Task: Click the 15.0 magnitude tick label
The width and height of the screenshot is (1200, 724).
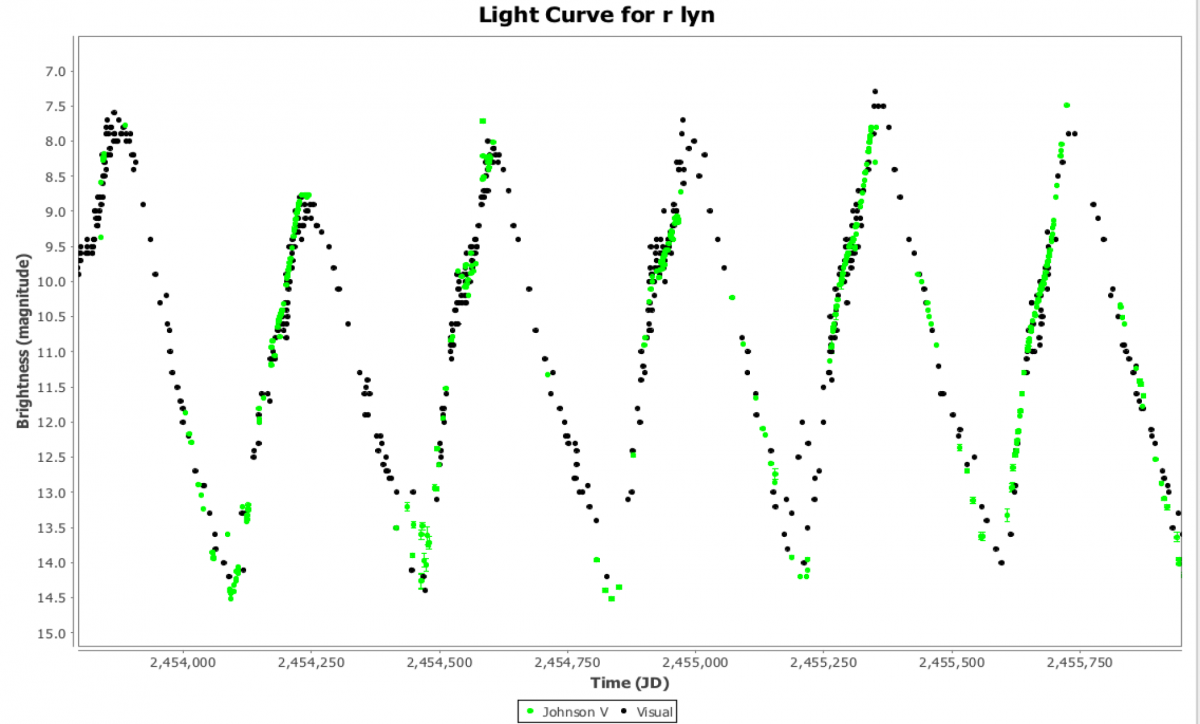Action: (x=53, y=633)
